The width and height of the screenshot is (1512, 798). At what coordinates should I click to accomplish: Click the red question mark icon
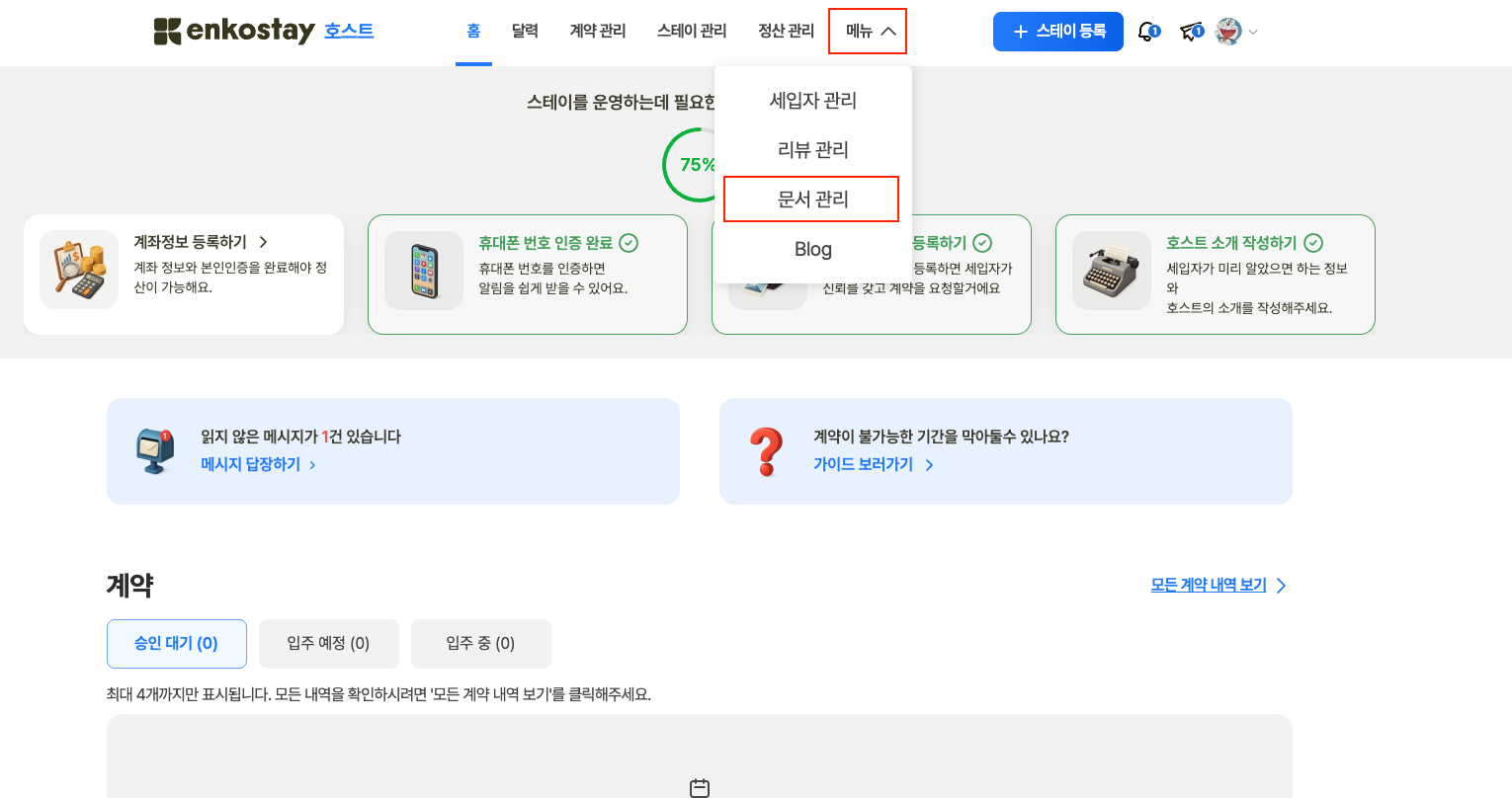tap(767, 451)
